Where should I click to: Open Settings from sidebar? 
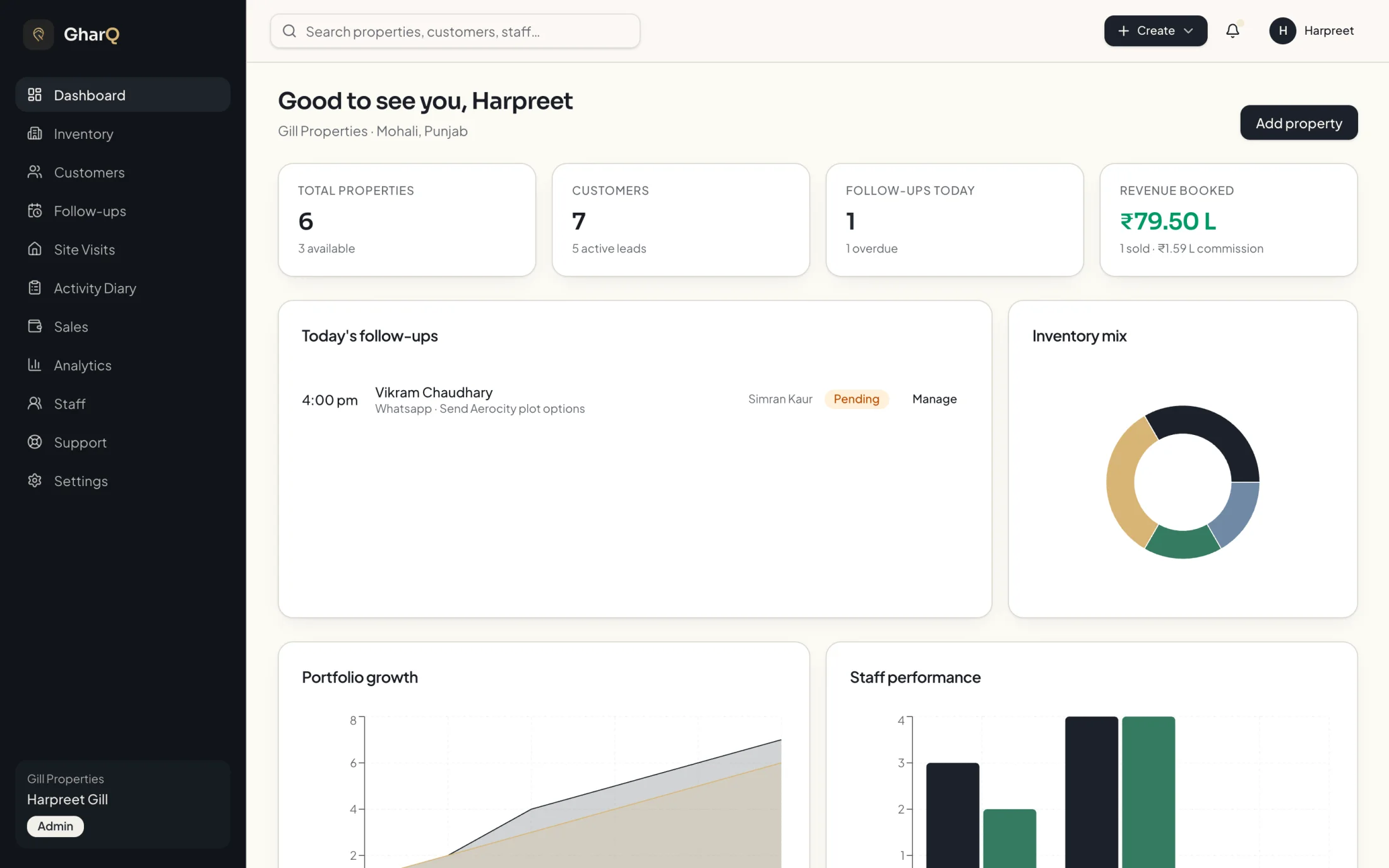pyautogui.click(x=123, y=480)
